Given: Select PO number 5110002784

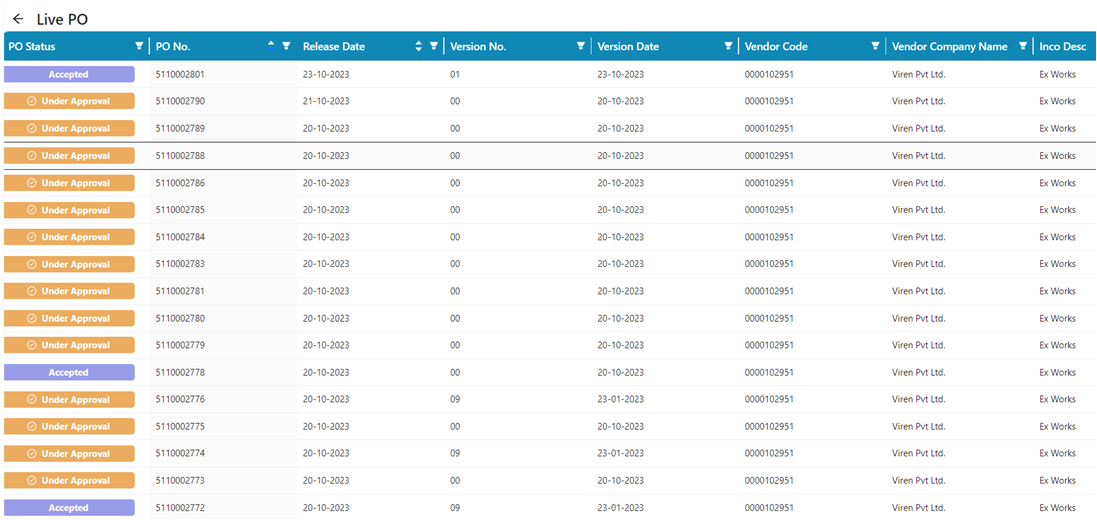Looking at the screenshot, I should coord(181,237).
